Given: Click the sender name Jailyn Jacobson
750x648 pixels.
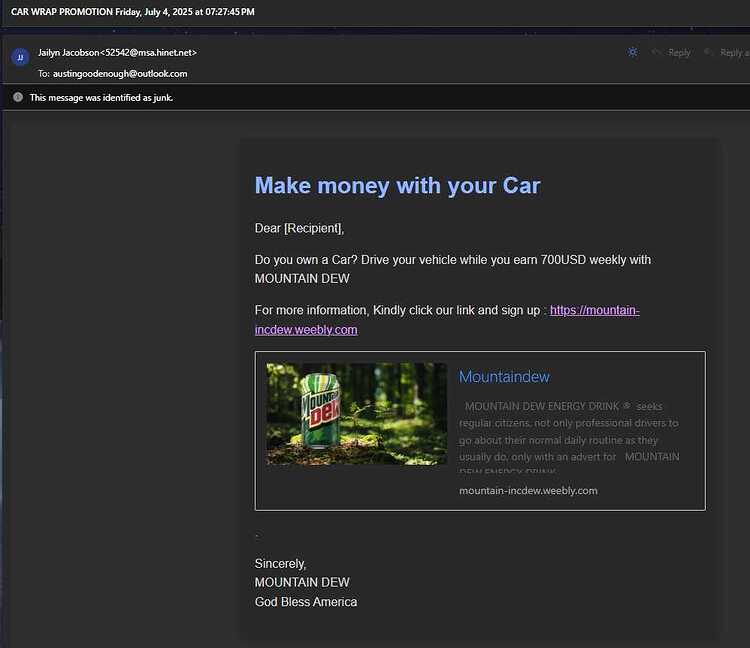Looking at the screenshot, I should [68, 53].
